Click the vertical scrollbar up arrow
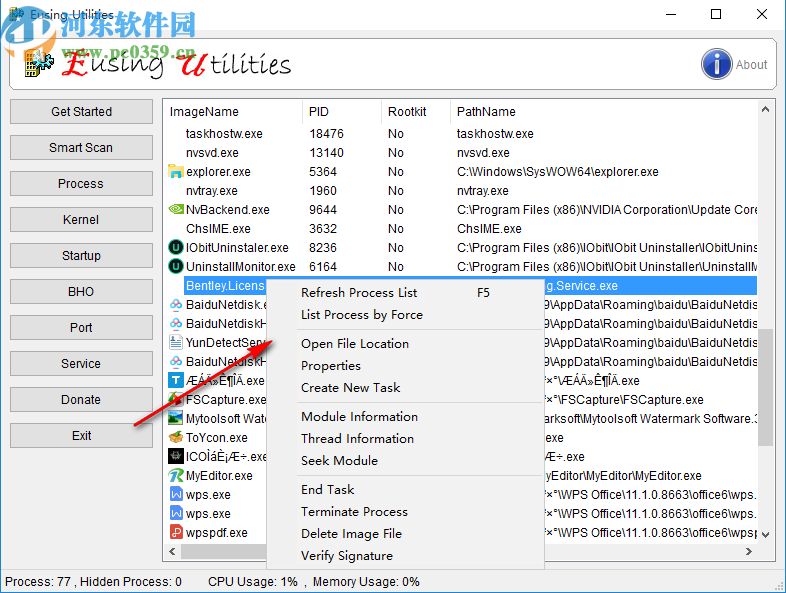Image resolution: width=786 pixels, height=593 pixels. tap(765, 109)
